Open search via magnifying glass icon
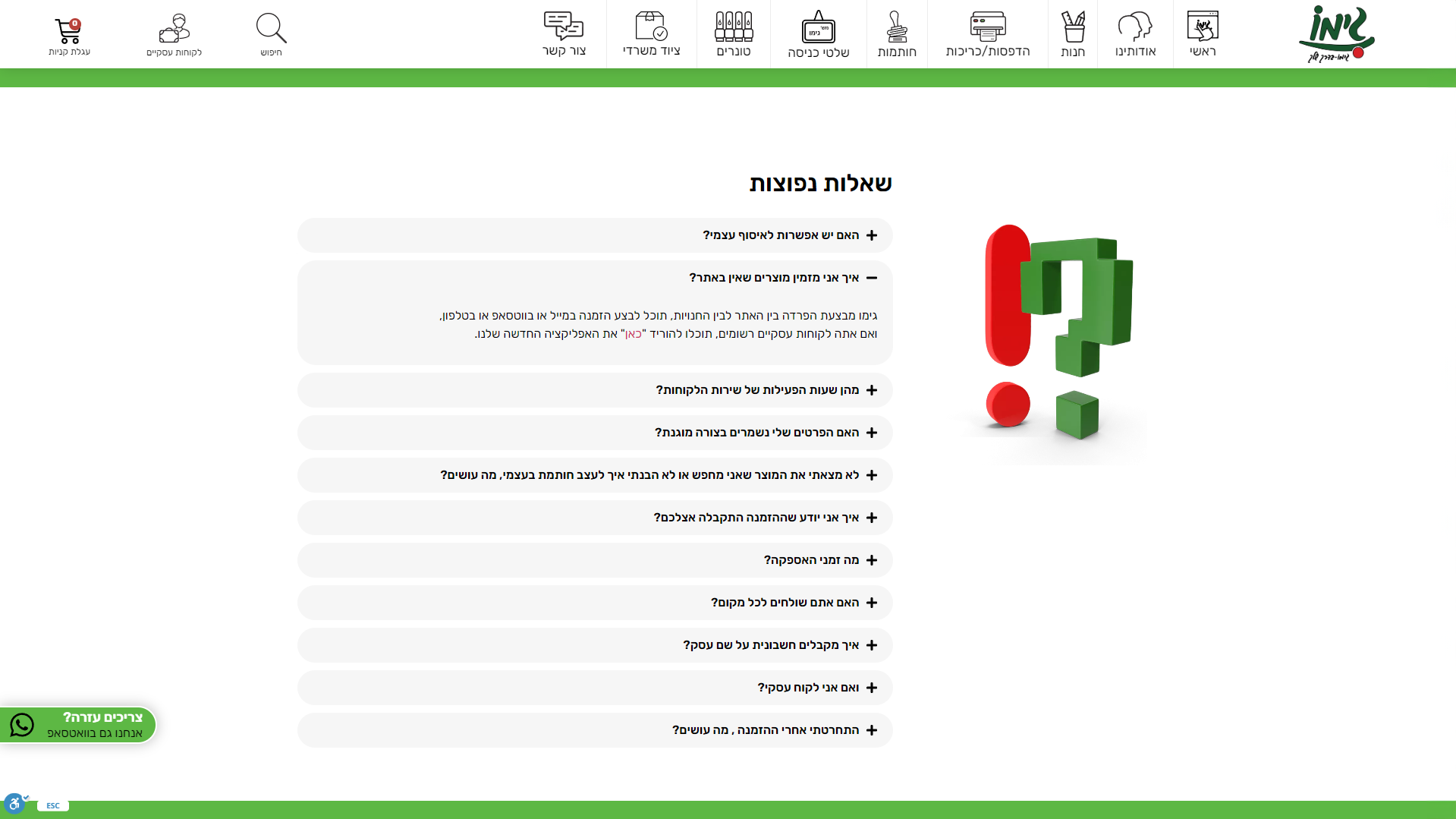This screenshot has width=1456, height=819. coord(271,28)
